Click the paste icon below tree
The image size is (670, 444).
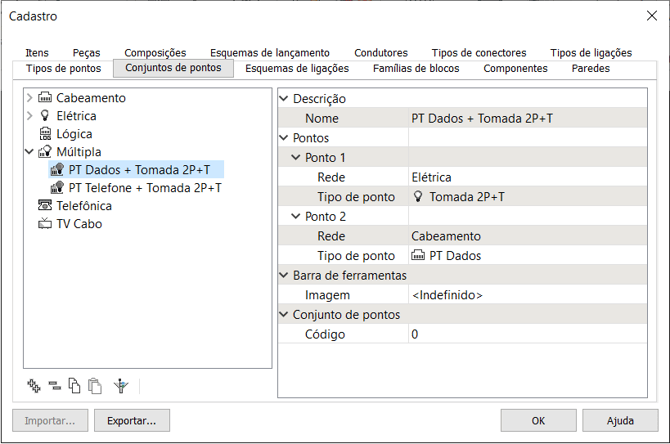pos(95,385)
